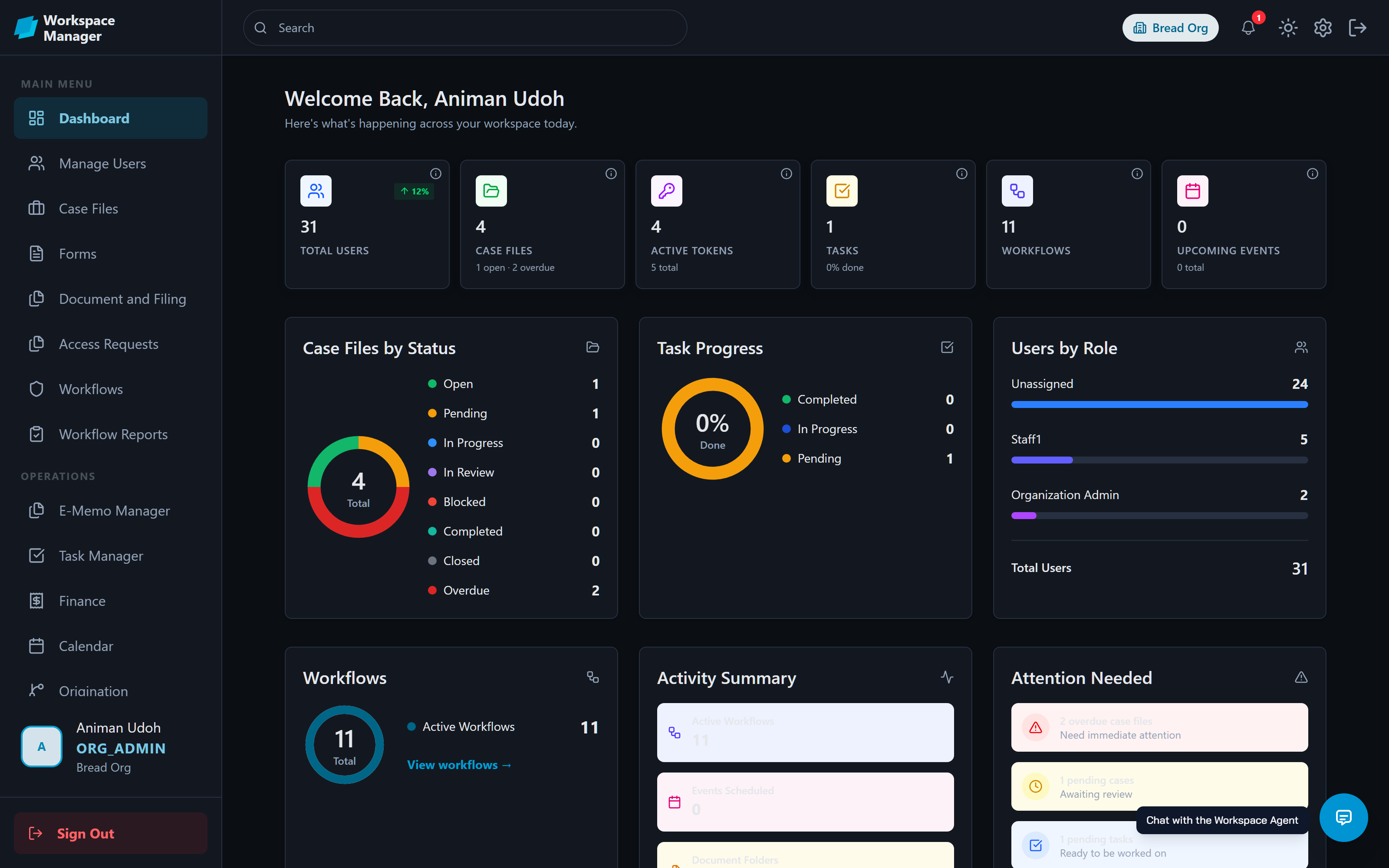The image size is (1389, 868).
Task: Open the Workspace Agent chat button
Action: point(1344,818)
